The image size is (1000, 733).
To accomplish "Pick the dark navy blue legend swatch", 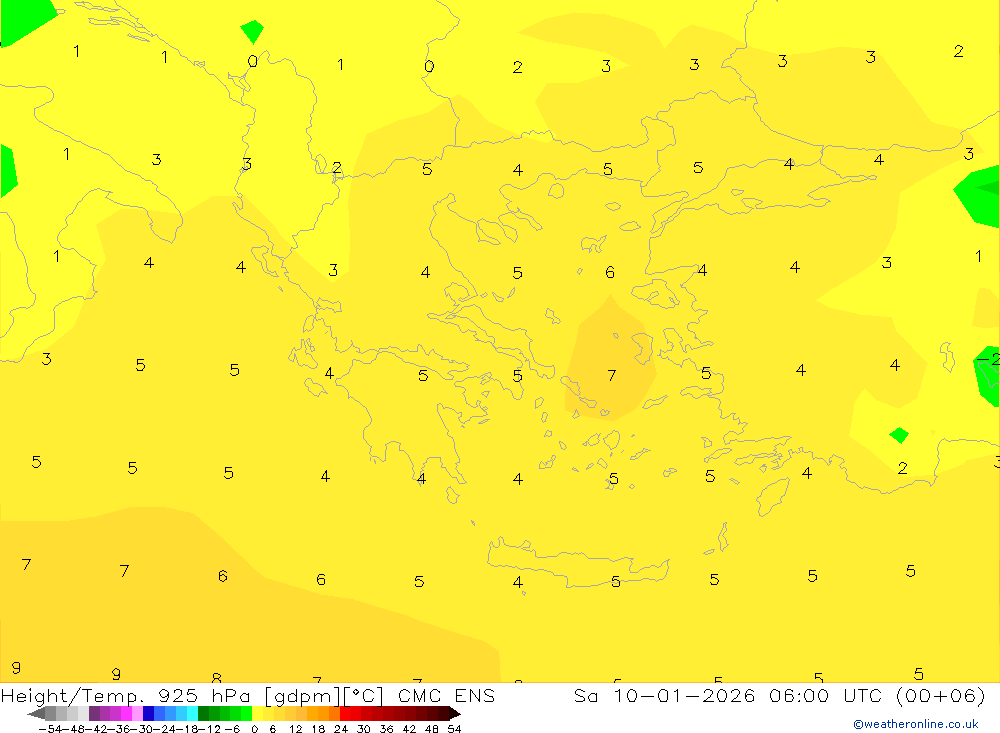I will pyautogui.click(x=148, y=713).
